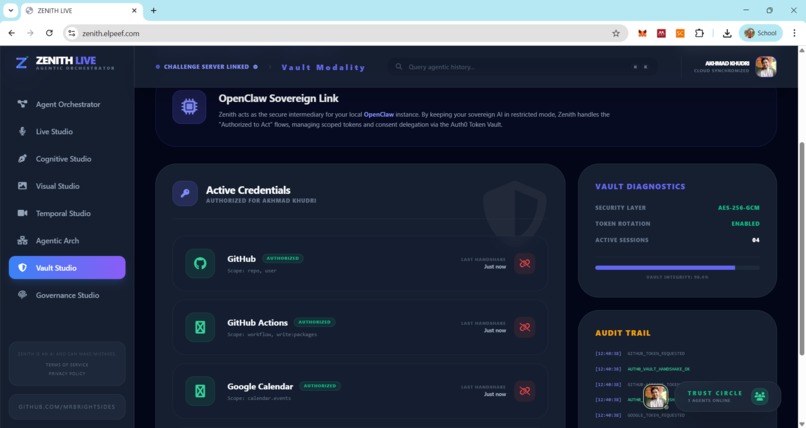The image size is (806, 428).
Task: Open the Akhmad Khudri profile avatar
Action: [765, 67]
